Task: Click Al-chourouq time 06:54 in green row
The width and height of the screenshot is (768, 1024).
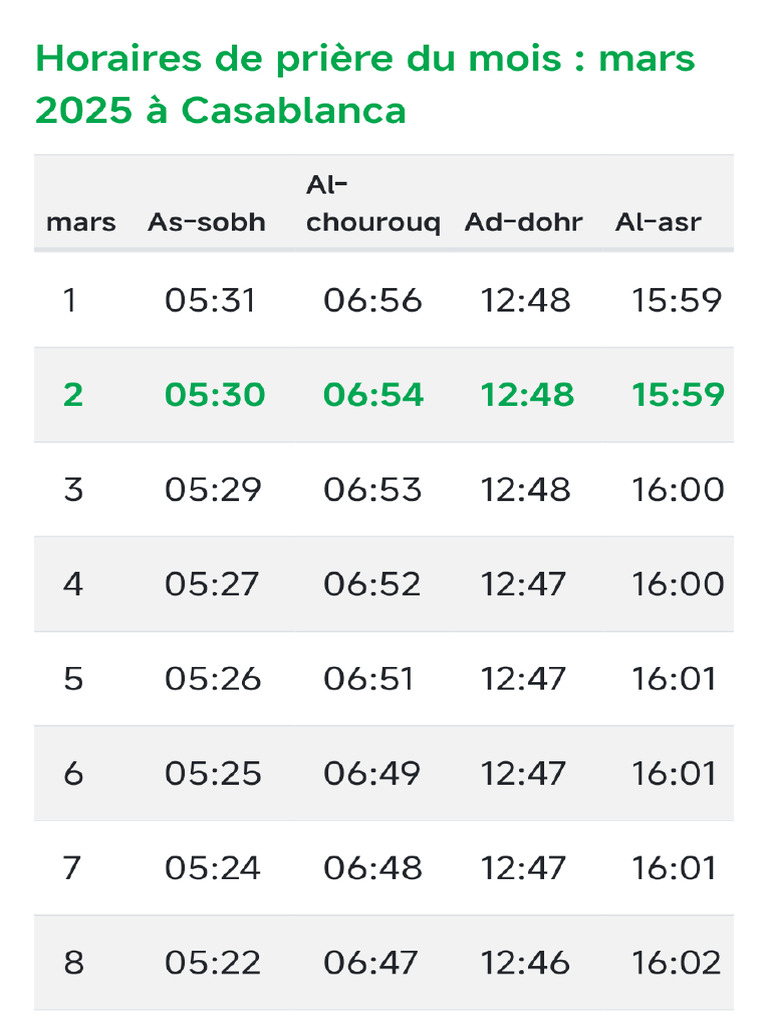Action: pos(373,395)
